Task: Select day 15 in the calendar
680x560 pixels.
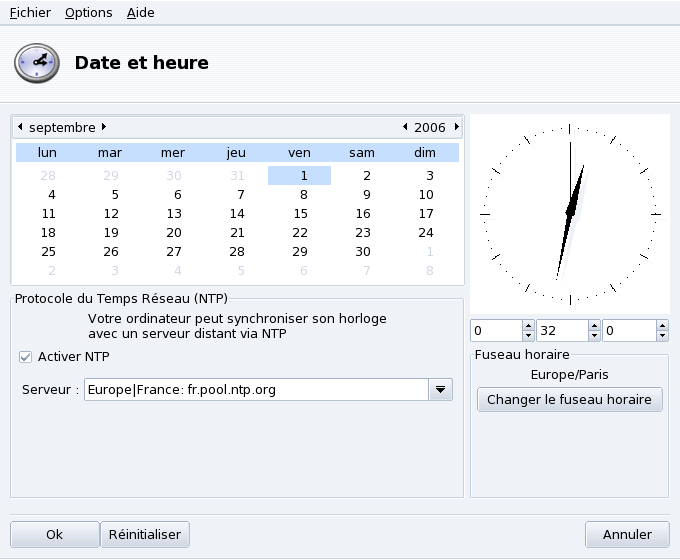Action: (300, 213)
